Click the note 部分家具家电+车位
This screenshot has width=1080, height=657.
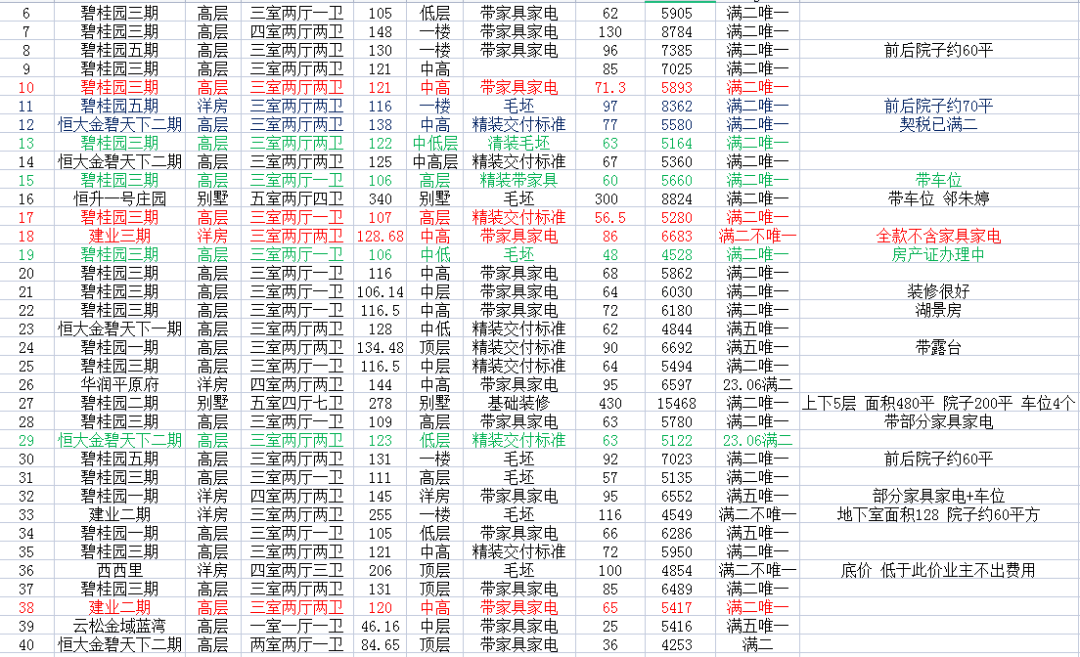click(939, 497)
